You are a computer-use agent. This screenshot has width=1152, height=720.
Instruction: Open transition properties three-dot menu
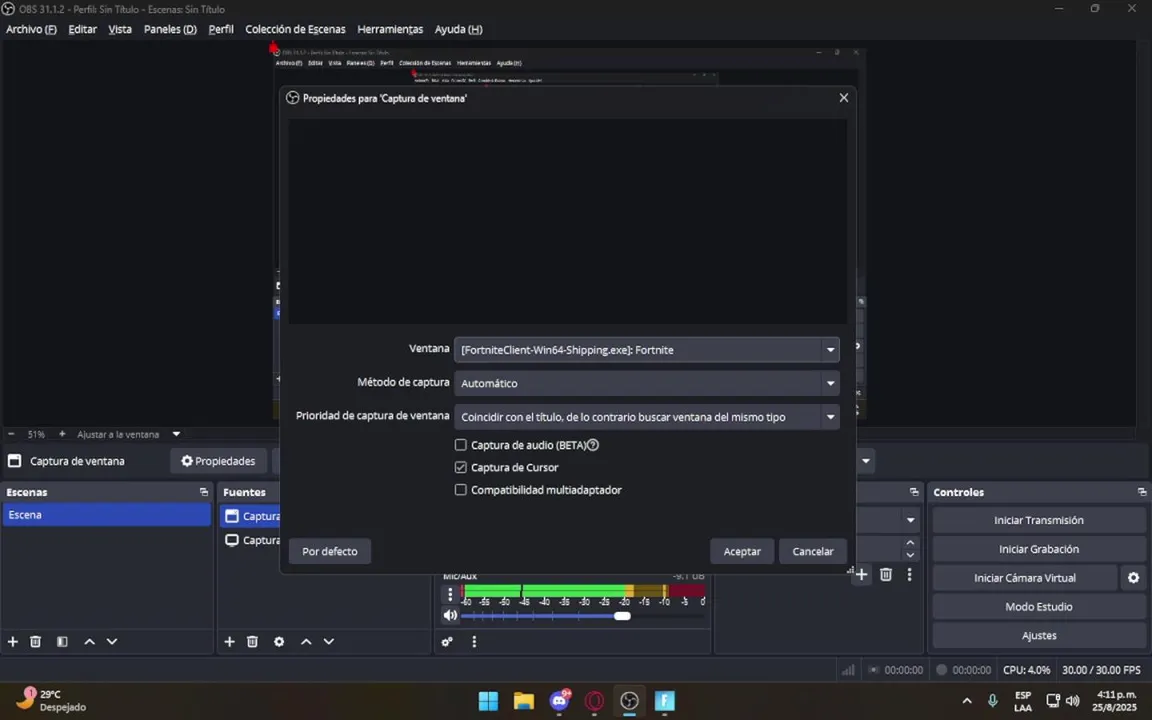(x=910, y=575)
